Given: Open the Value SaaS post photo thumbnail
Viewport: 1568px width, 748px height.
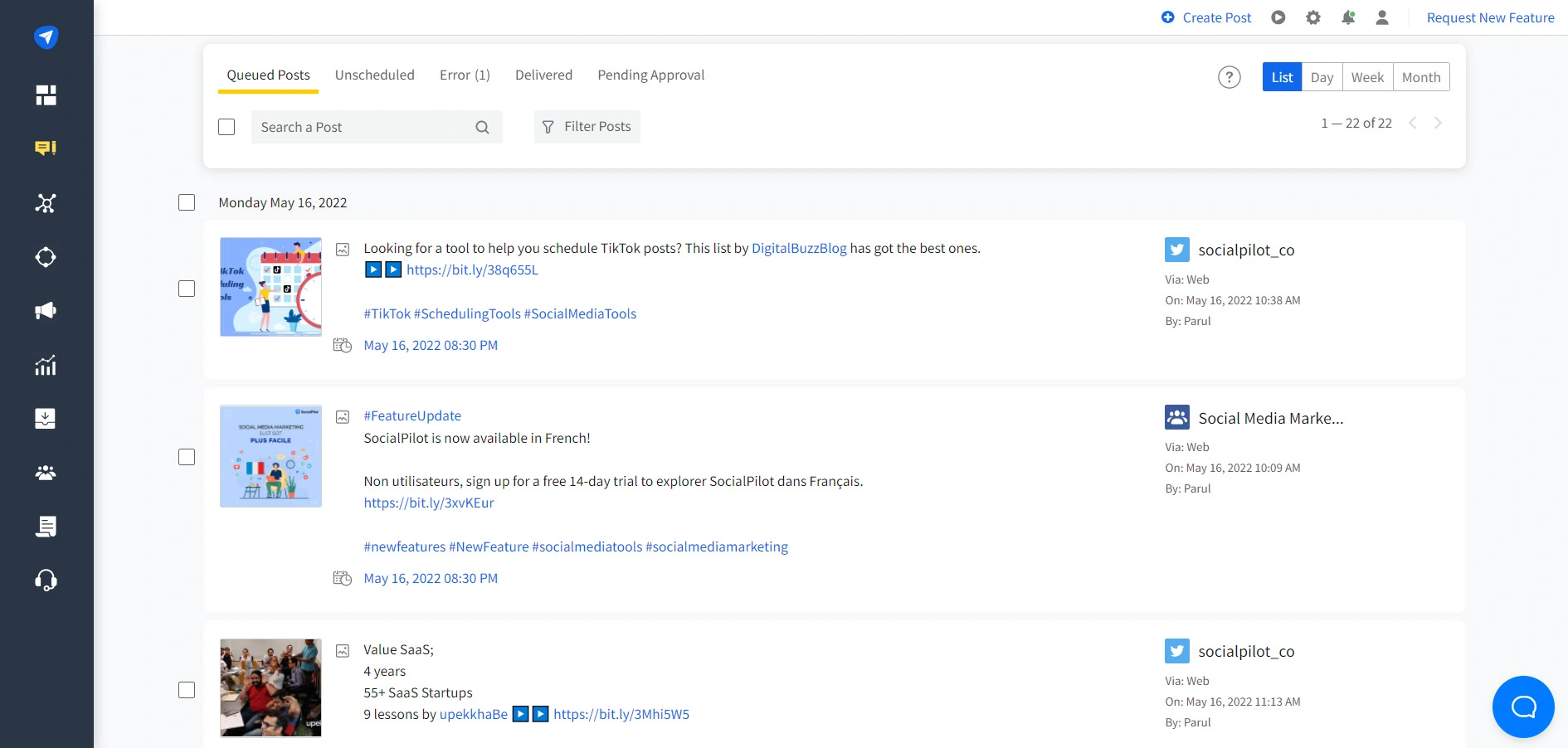Looking at the screenshot, I should coord(270,687).
